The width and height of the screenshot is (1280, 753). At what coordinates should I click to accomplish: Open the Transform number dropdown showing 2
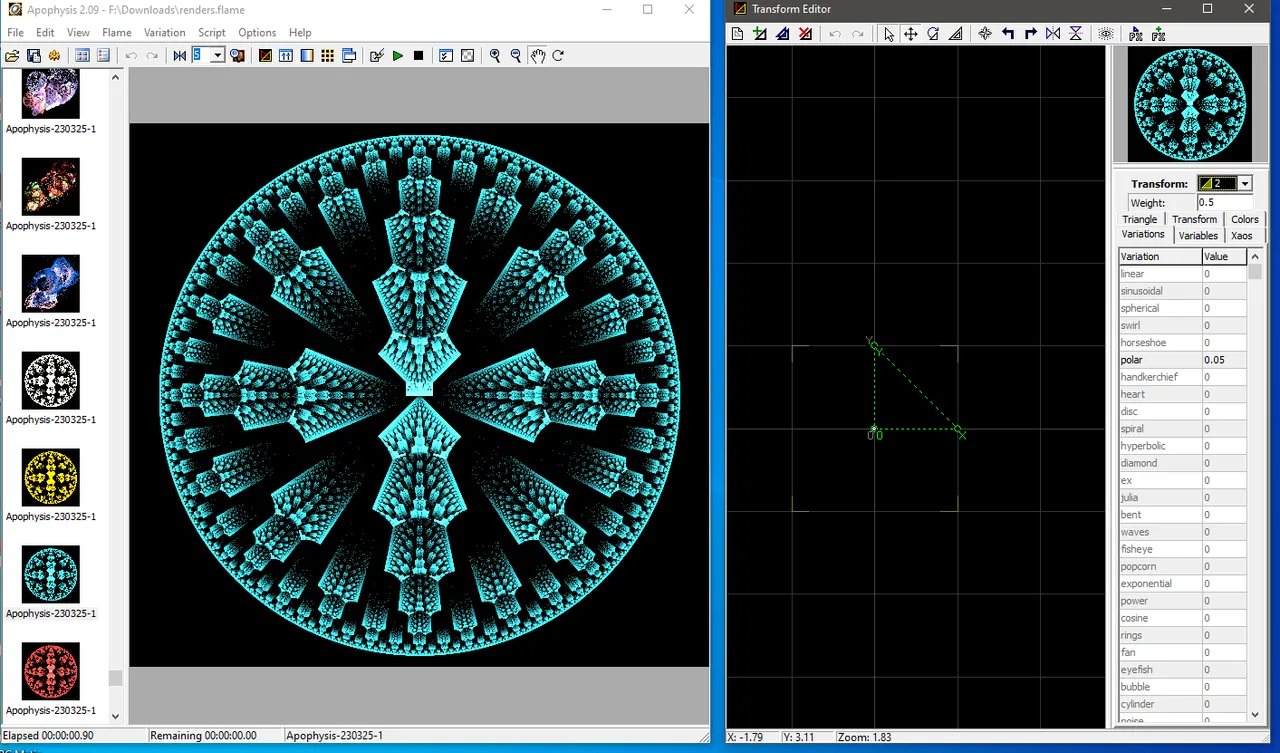pyautogui.click(x=1244, y=184)
